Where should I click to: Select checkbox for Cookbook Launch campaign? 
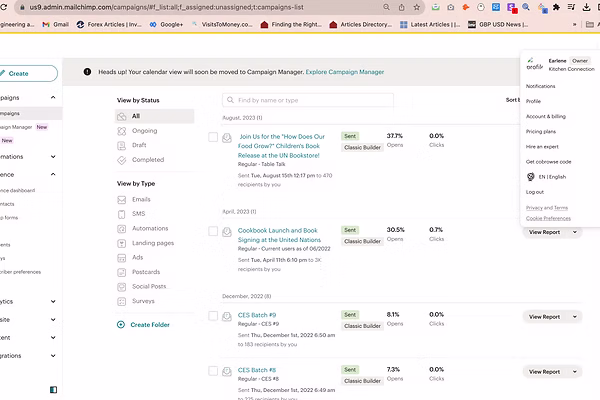coord(213,231)
